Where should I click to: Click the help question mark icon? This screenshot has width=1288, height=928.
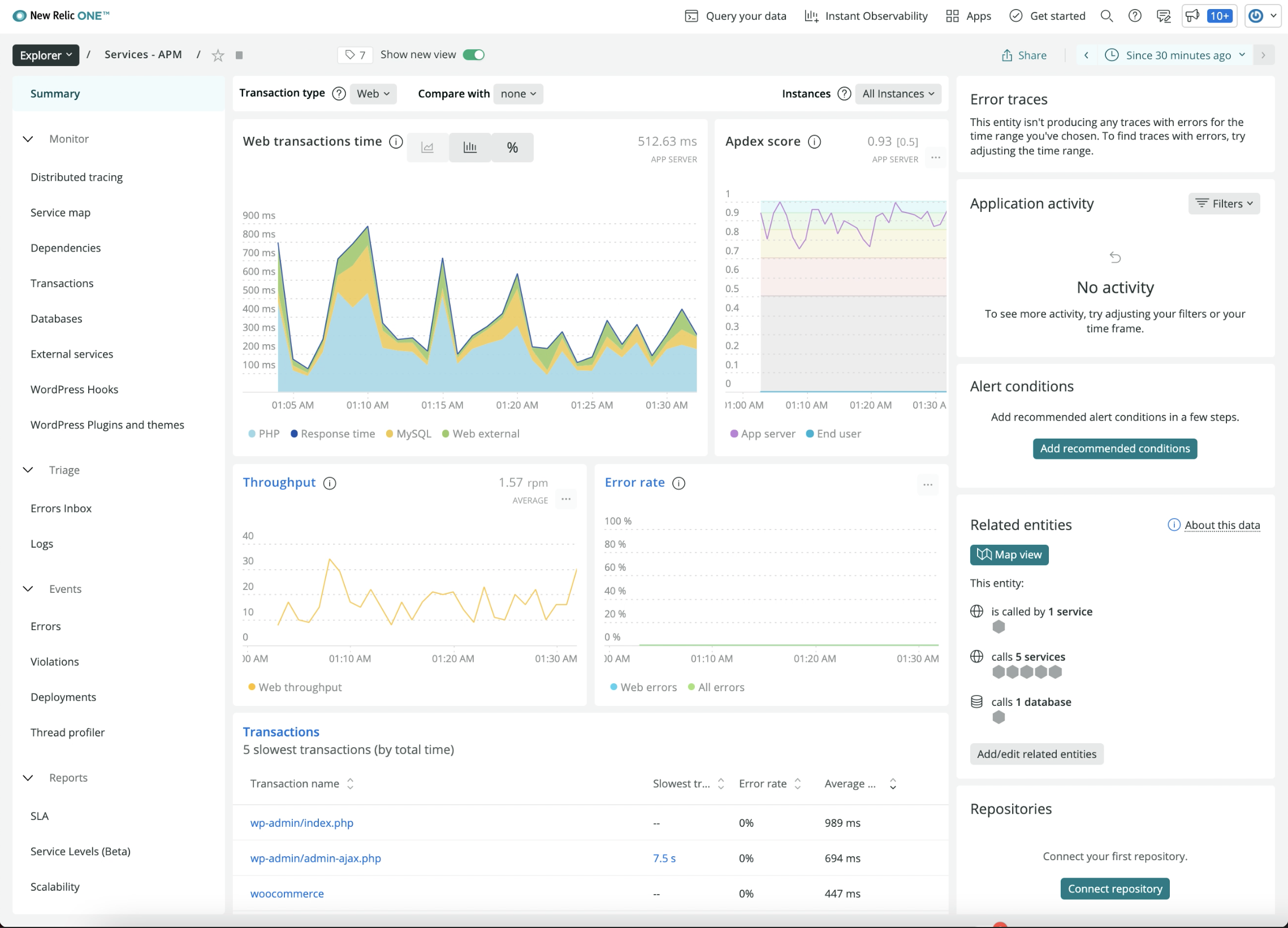1135,16
